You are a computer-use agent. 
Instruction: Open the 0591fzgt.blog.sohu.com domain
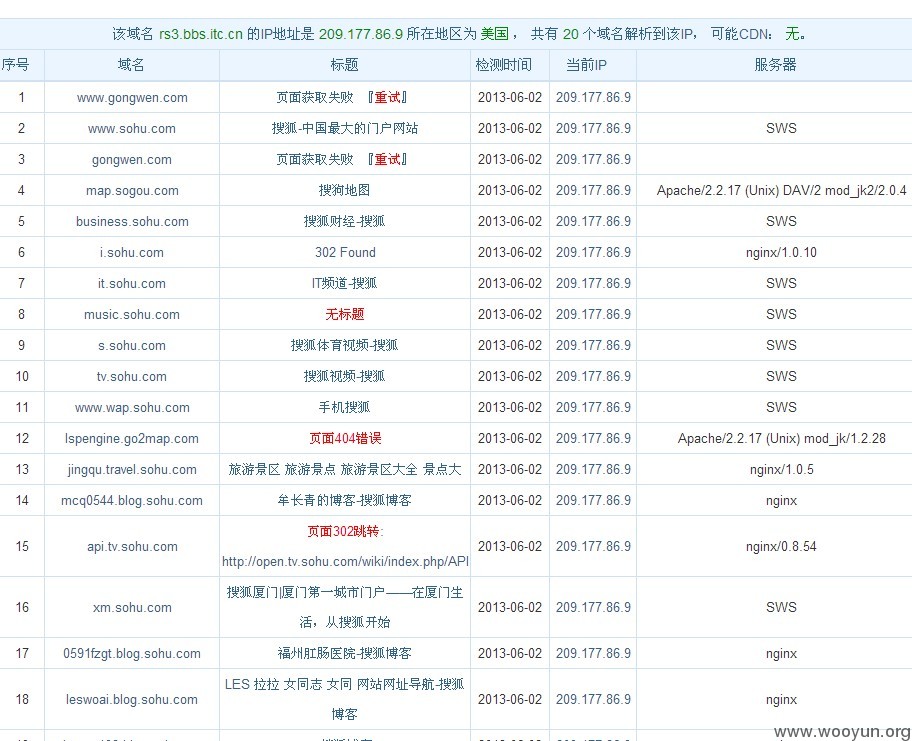pyautogui.click(x=132, y=654)
